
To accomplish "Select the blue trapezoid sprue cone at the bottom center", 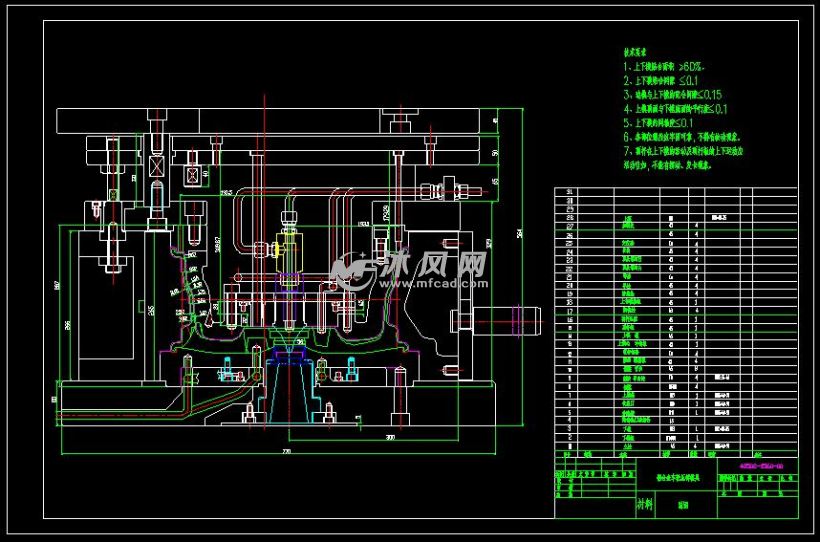I will 288,394.
